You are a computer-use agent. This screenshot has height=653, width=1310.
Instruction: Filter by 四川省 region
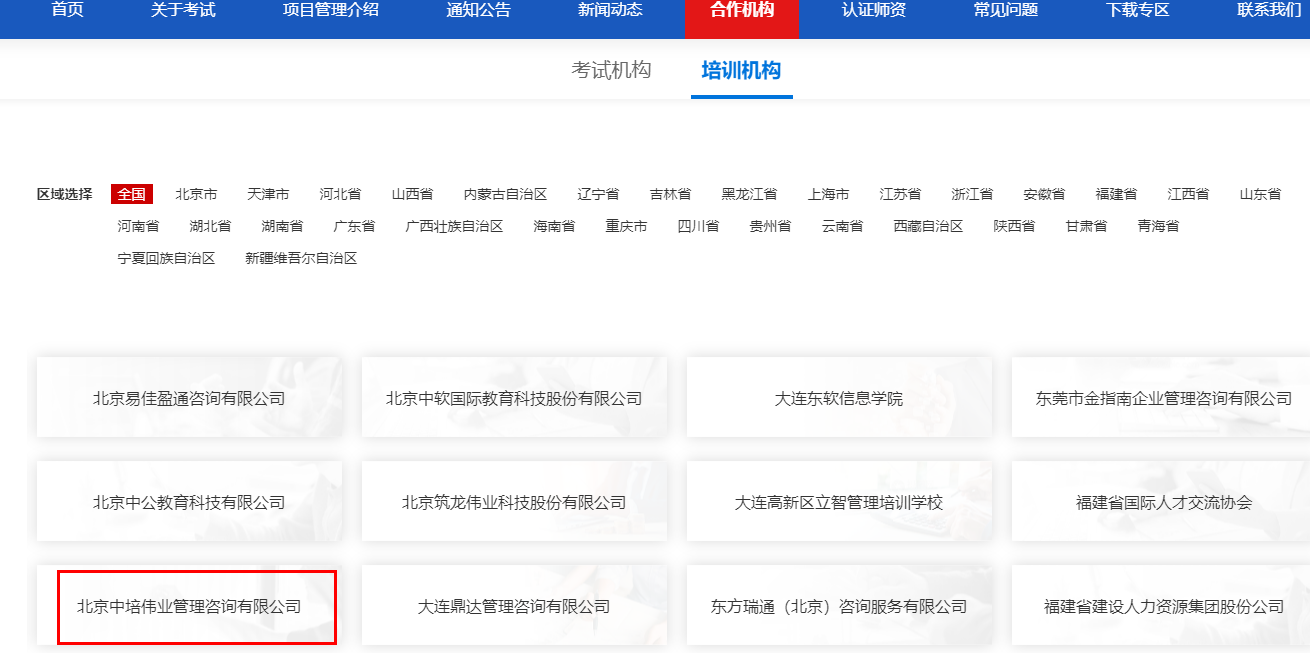pyautogui.click(x=698, y=226)
